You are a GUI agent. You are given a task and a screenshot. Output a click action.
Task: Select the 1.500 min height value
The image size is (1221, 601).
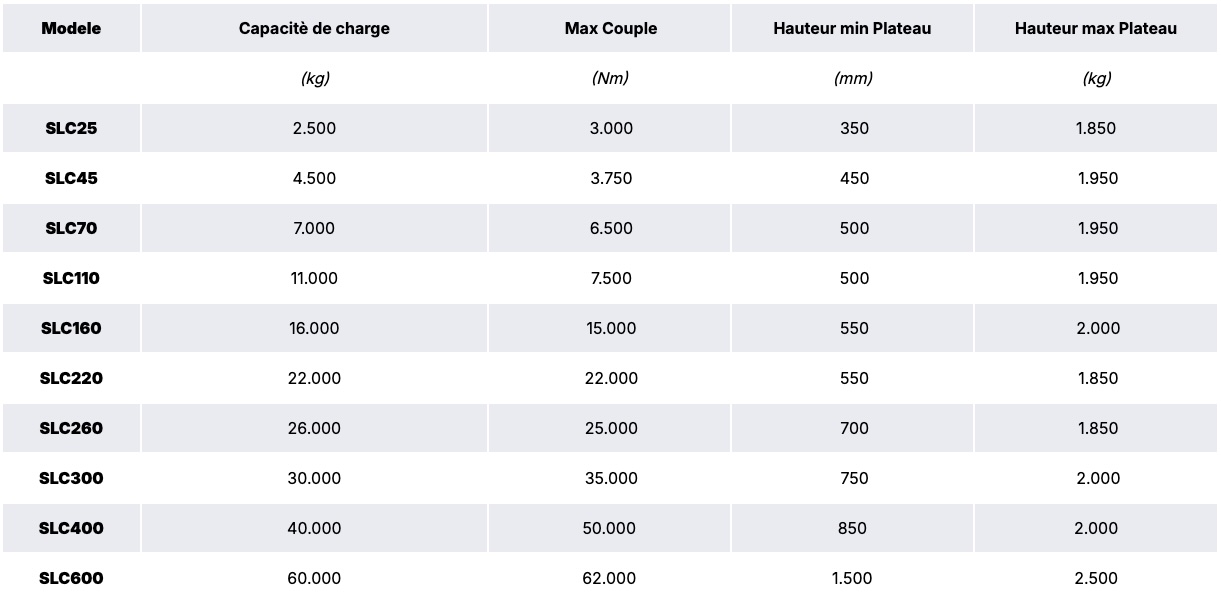pos(852,578)
